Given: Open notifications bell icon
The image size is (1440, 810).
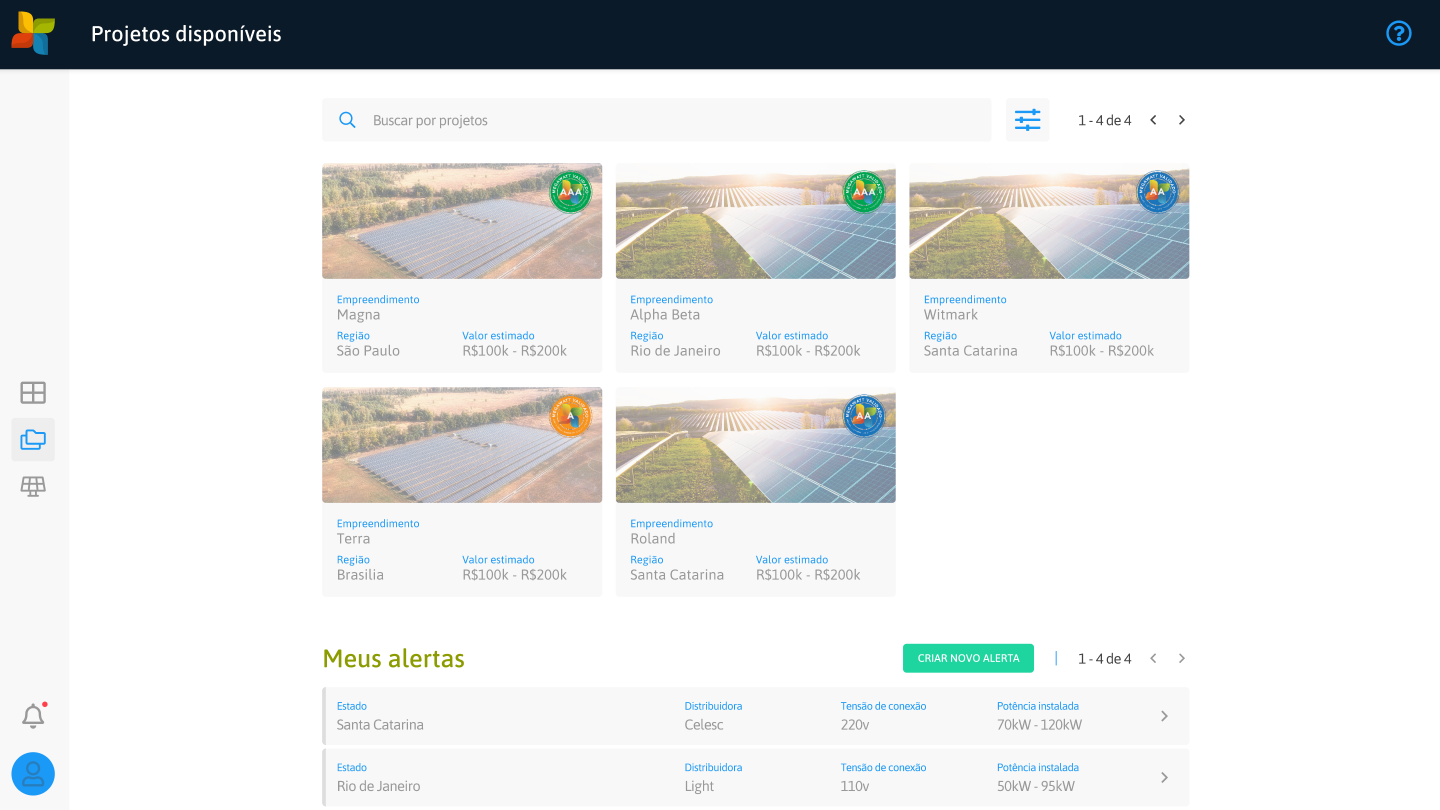Looking at the screenshot, I should (x=33, y=716).
